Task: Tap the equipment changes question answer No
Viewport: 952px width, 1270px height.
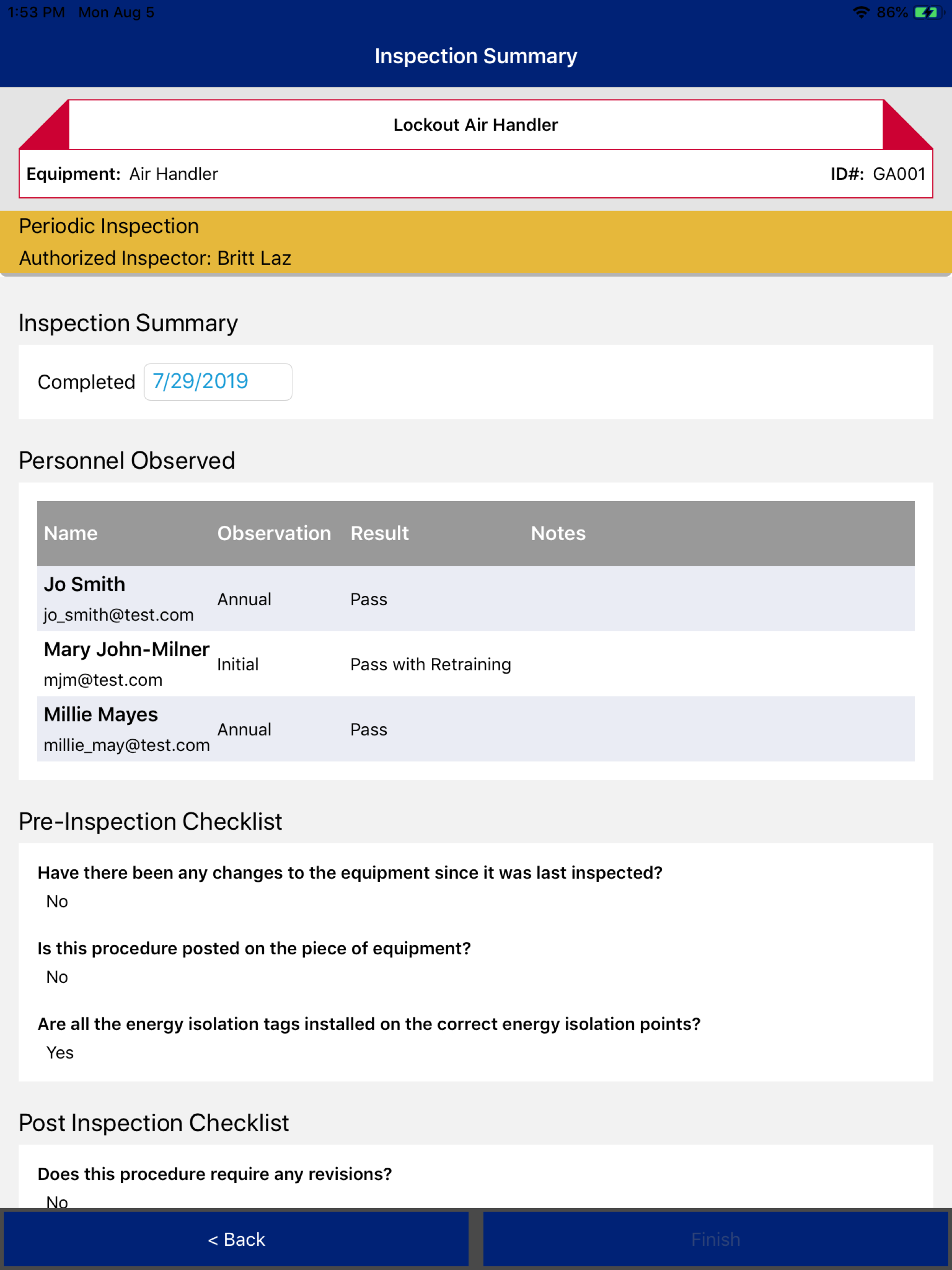Action: [57, 901]
